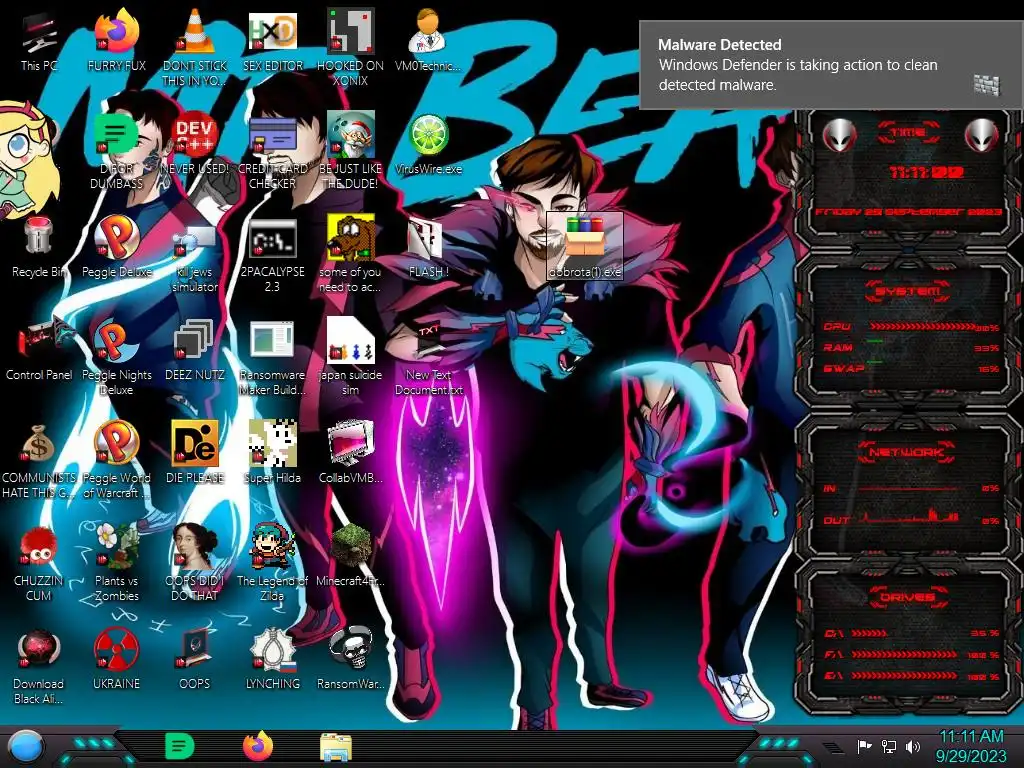
Task: Click the CPU usage bar in widget
Action: 922,327
